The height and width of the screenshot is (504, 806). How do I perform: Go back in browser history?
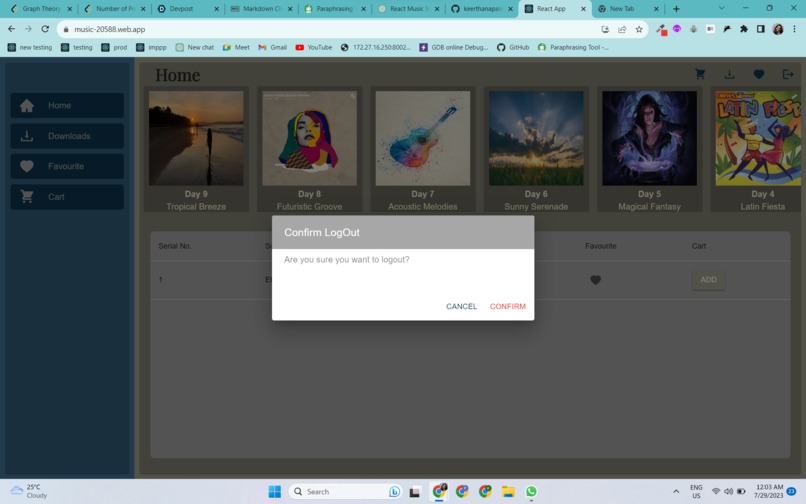(x=11, y=29)
